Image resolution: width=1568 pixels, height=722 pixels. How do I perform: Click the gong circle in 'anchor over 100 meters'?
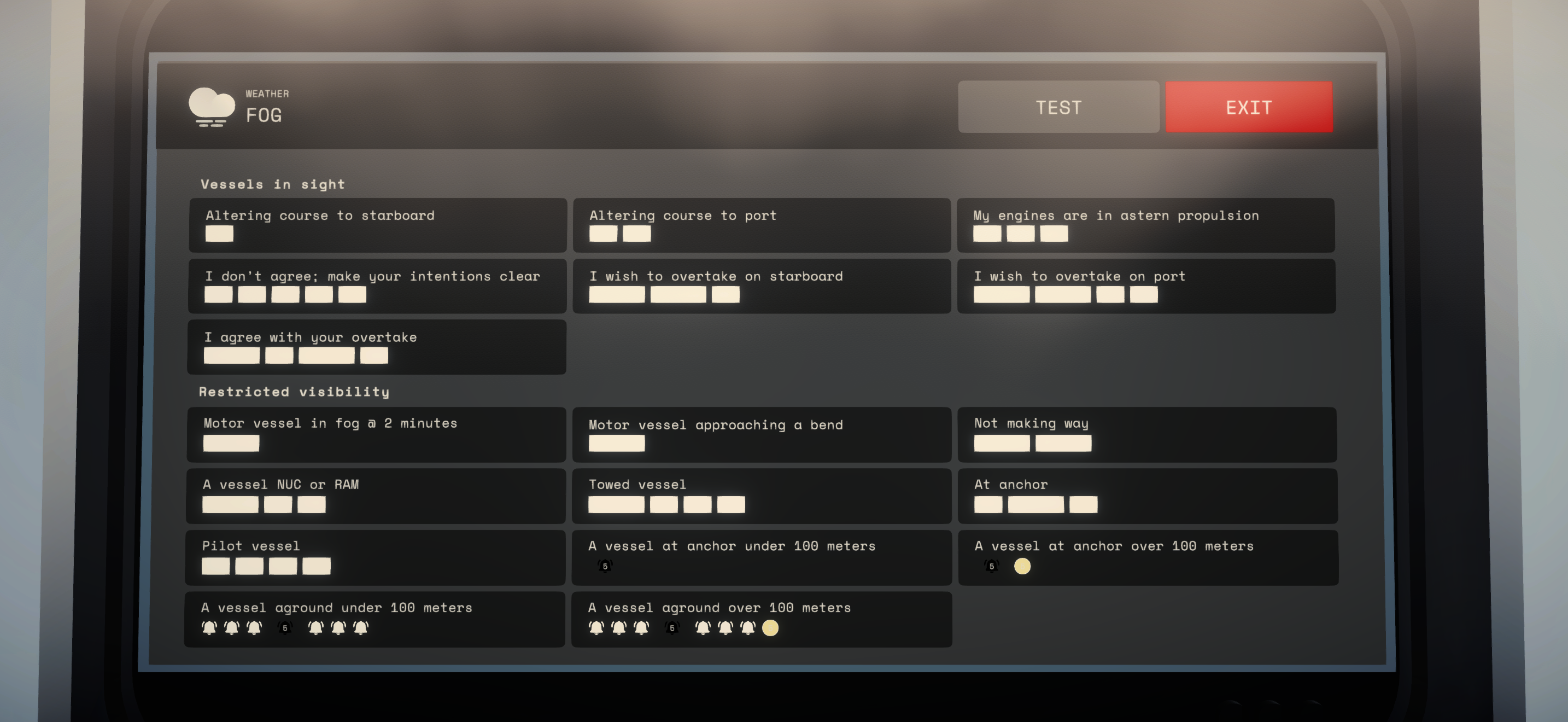click(x=1022, y=566)
